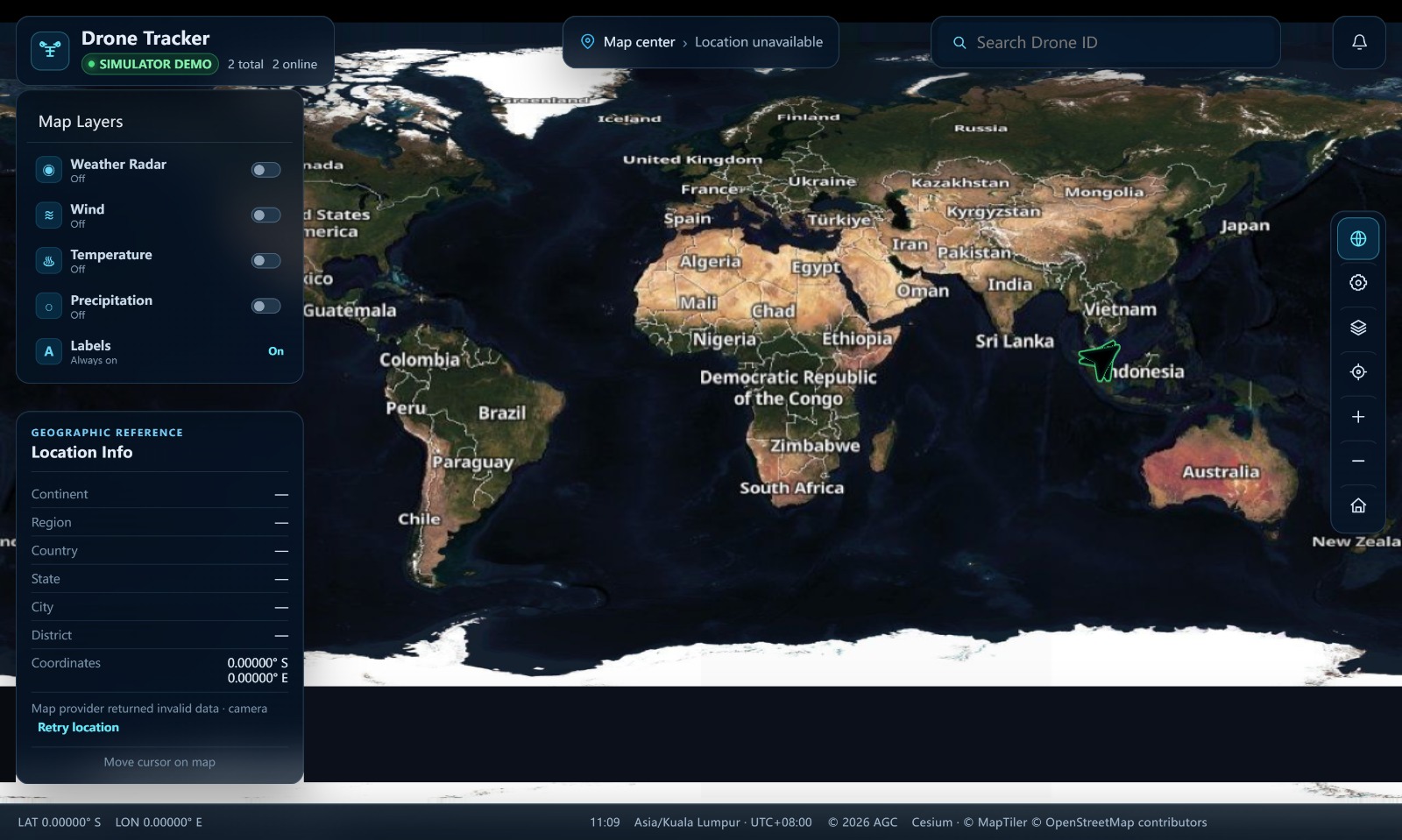Zoom in with the plus icon
The image size is (1402, 840).
click(1358, 417)
